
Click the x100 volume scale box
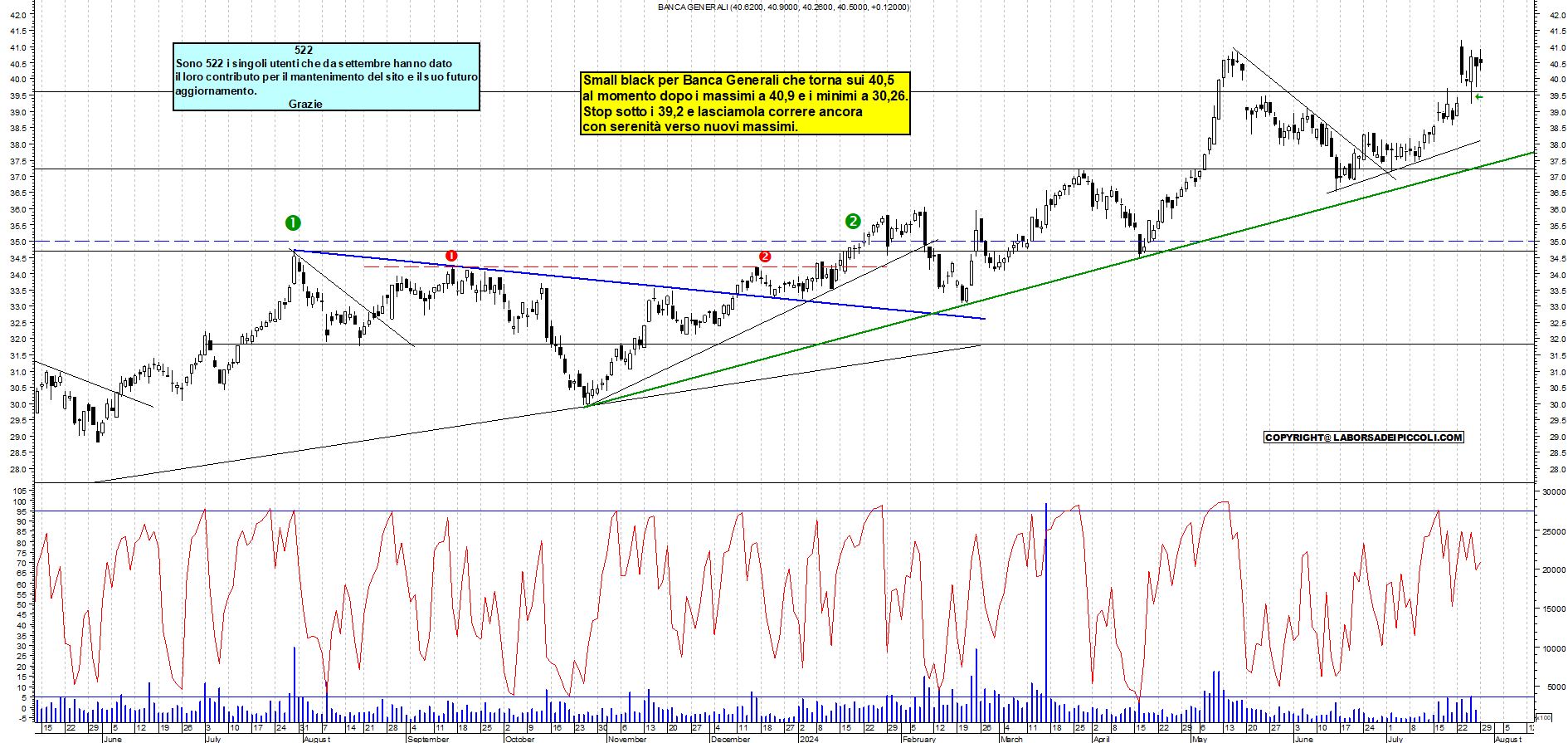click(1543, 717)
